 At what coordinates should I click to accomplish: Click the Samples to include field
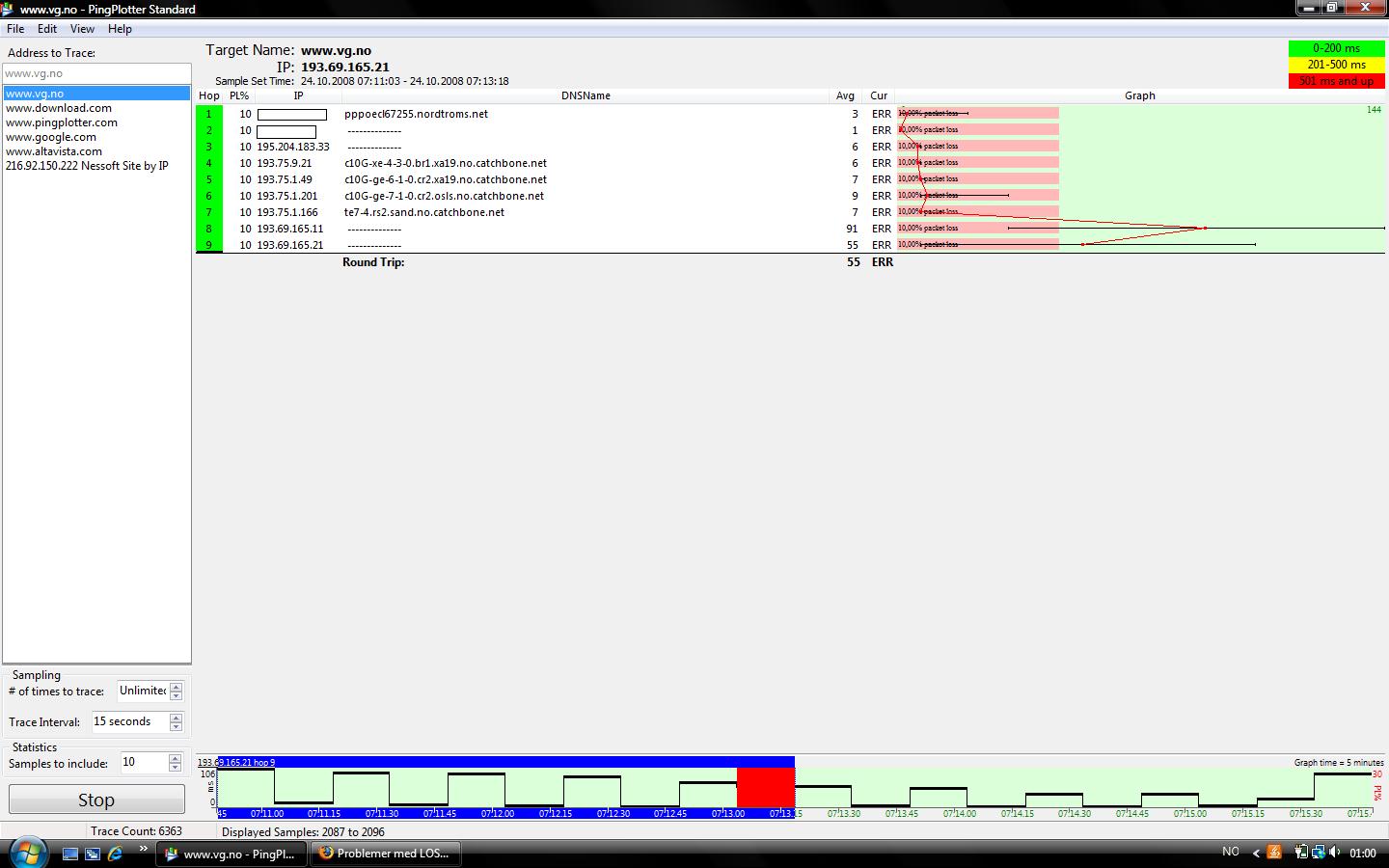tap(144, 762)
